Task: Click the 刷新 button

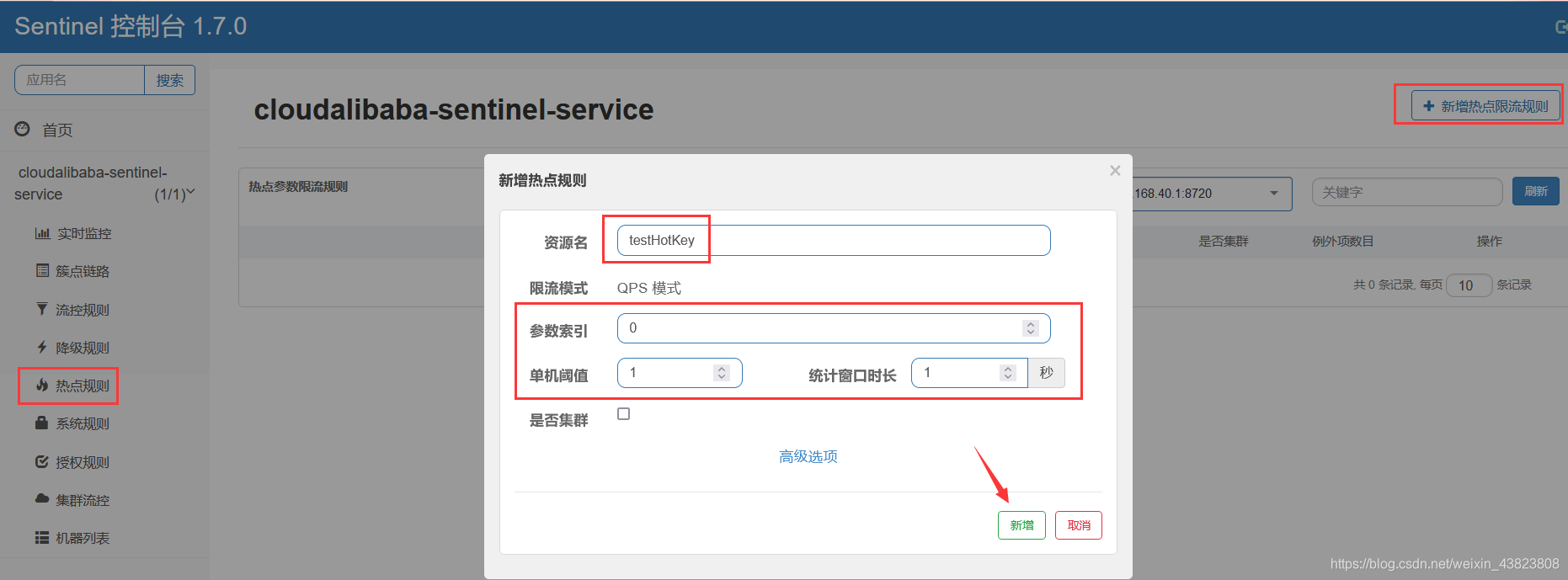Action: [1536, 191]
